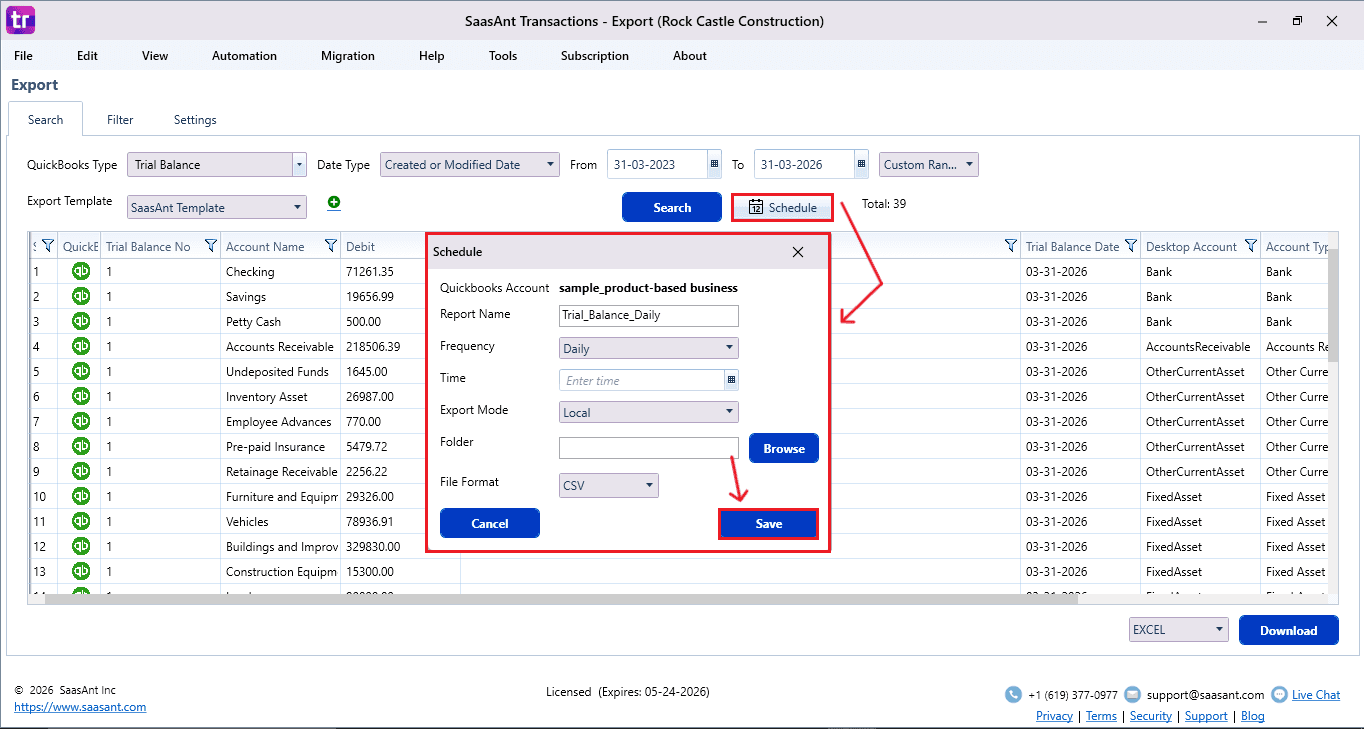
Task: Open the time picker in the Schedule dialog
Action: [x=731, y=380]
